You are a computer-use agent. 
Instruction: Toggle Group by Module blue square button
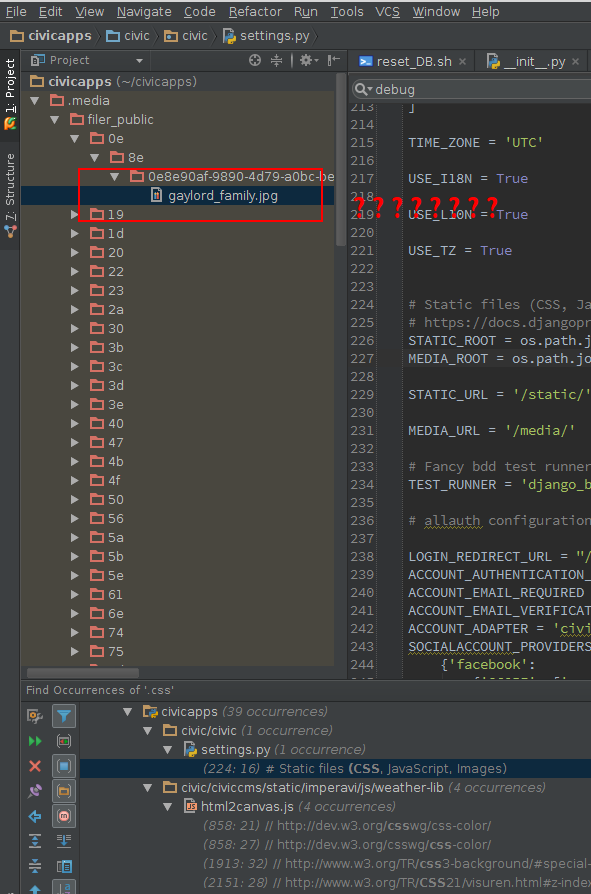pyautogui.click(x=64, y=766)
